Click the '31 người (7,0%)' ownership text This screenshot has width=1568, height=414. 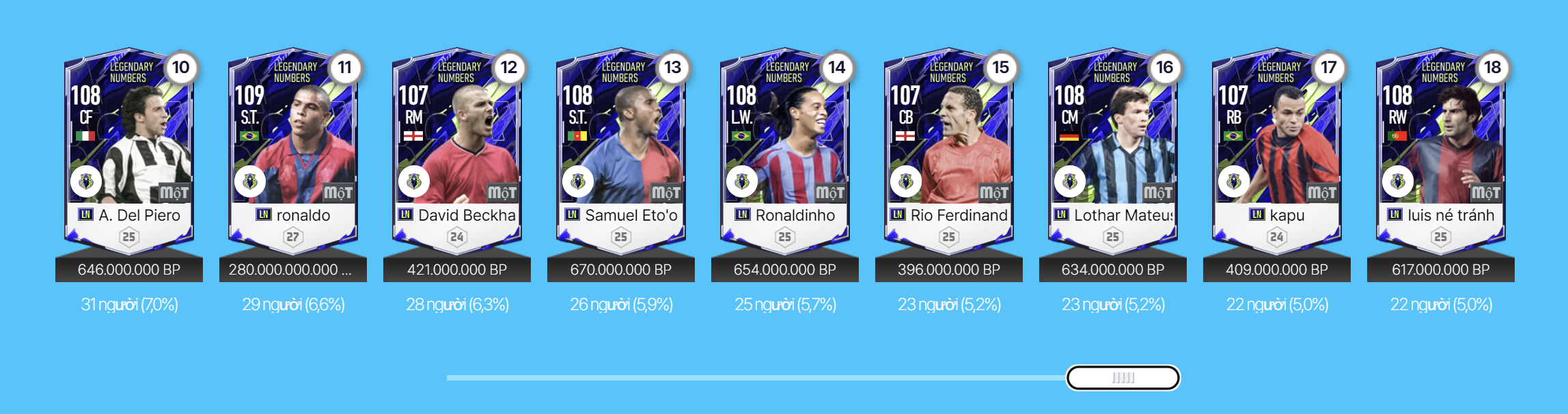click(x=129, y=305)
